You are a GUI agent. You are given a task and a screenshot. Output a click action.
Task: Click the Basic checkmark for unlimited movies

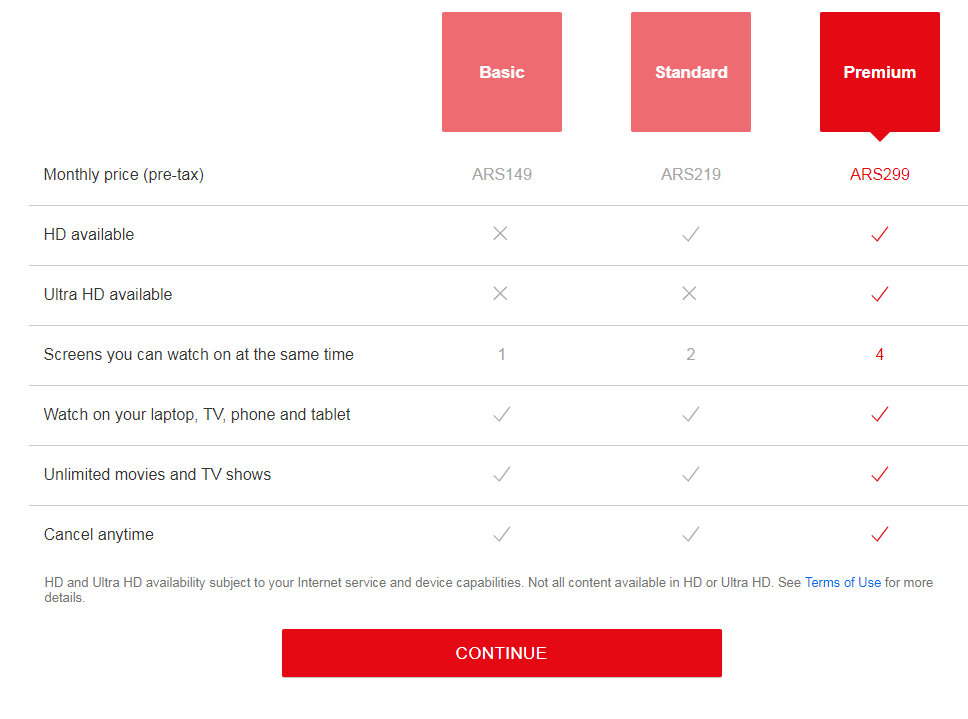coord(501,474)
